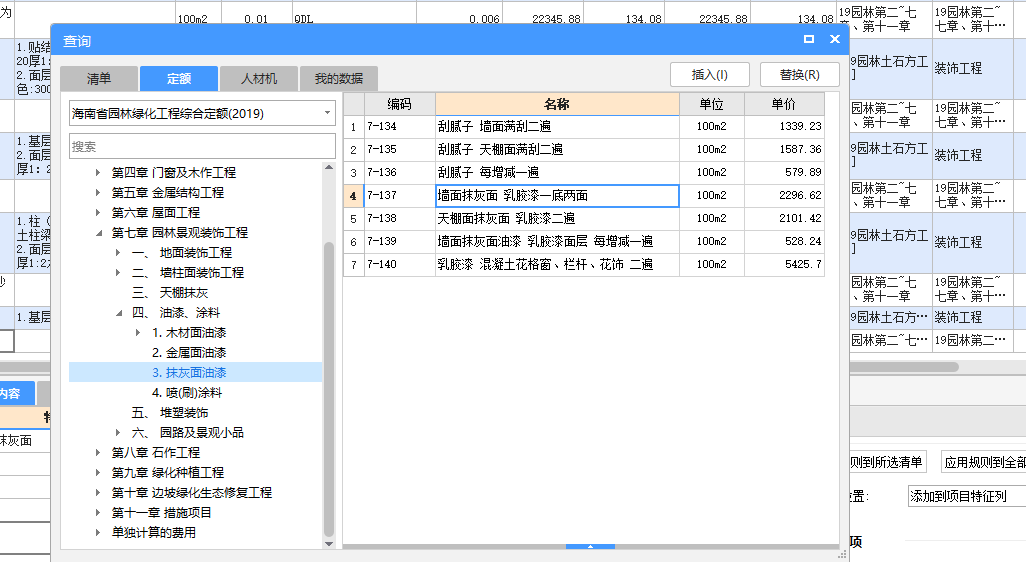Click 添加到项目特征列 field in background window
Image resolution: width=1026 pixels, height=562 pixels.
coord(966,496)
